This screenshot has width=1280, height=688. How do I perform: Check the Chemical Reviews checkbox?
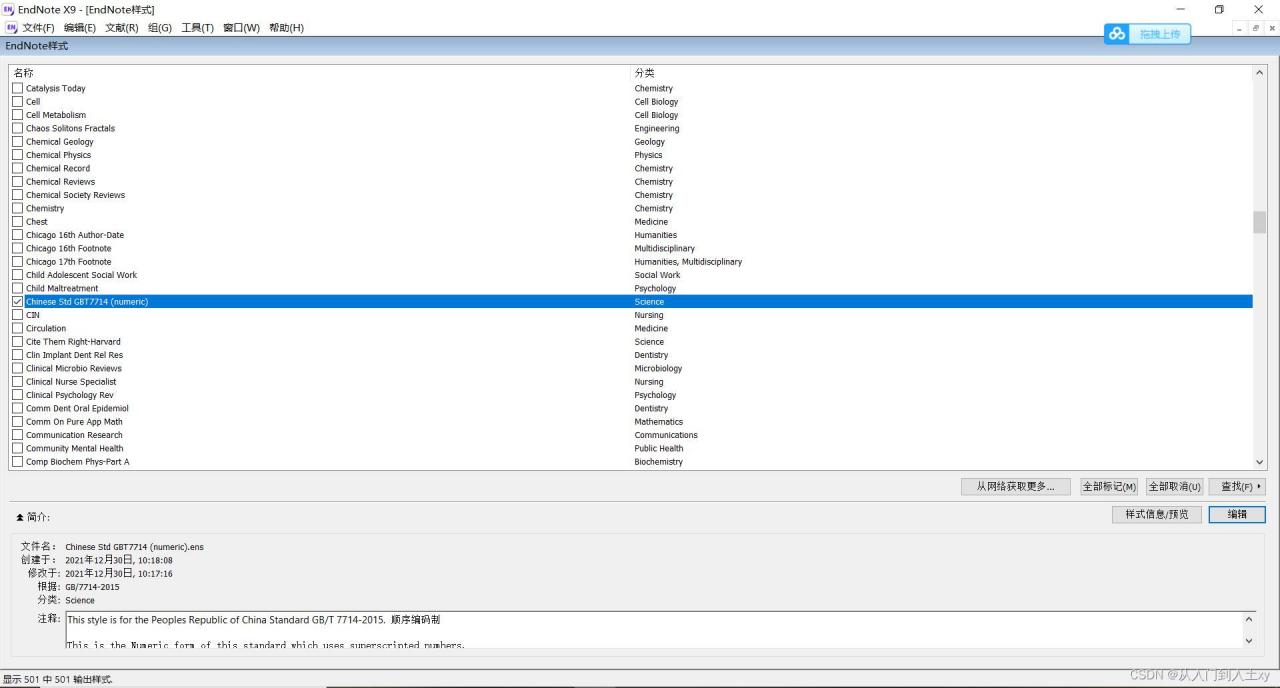coord(17,182)
